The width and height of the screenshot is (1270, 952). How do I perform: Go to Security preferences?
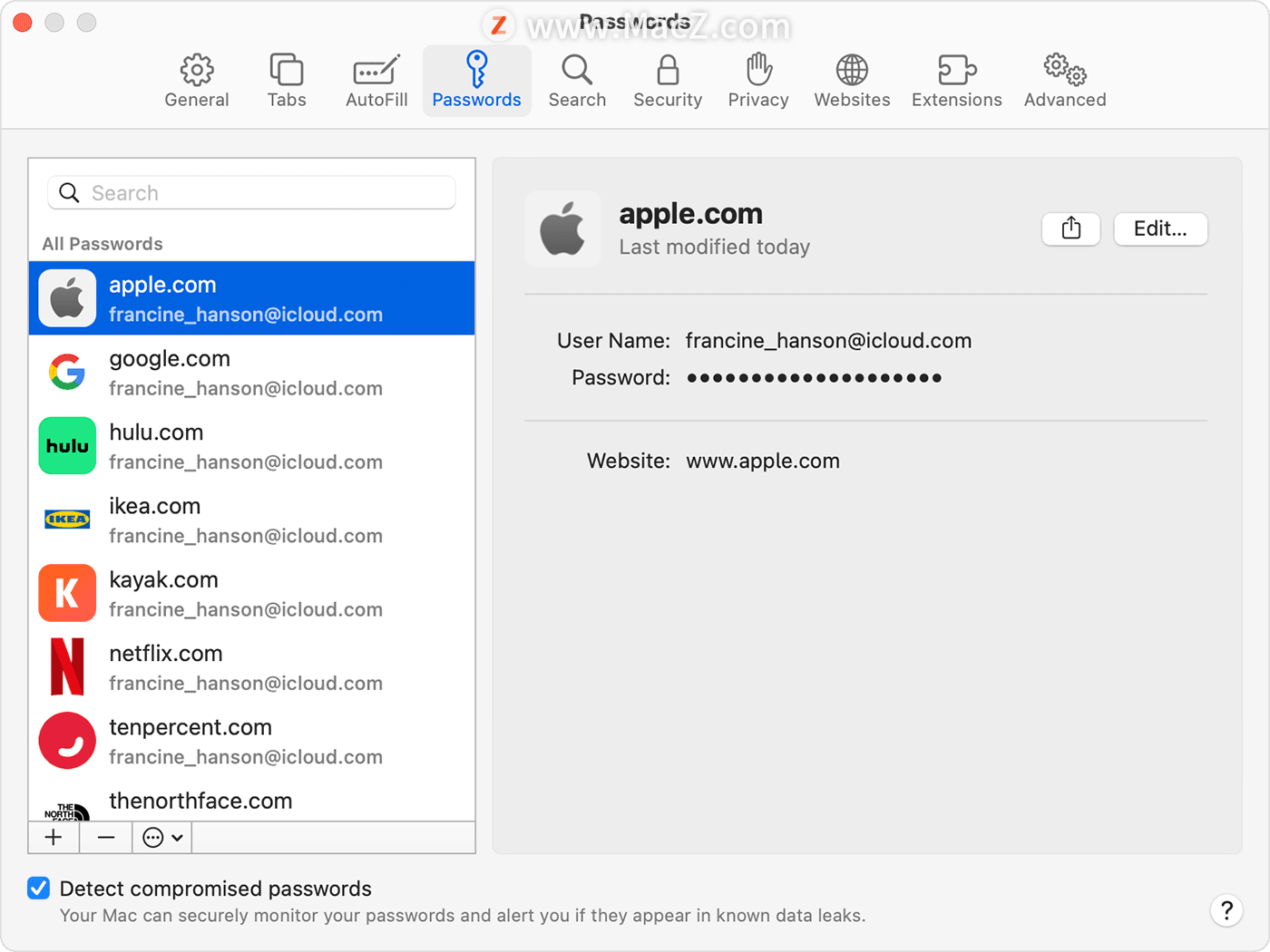[x=668, y=82]
